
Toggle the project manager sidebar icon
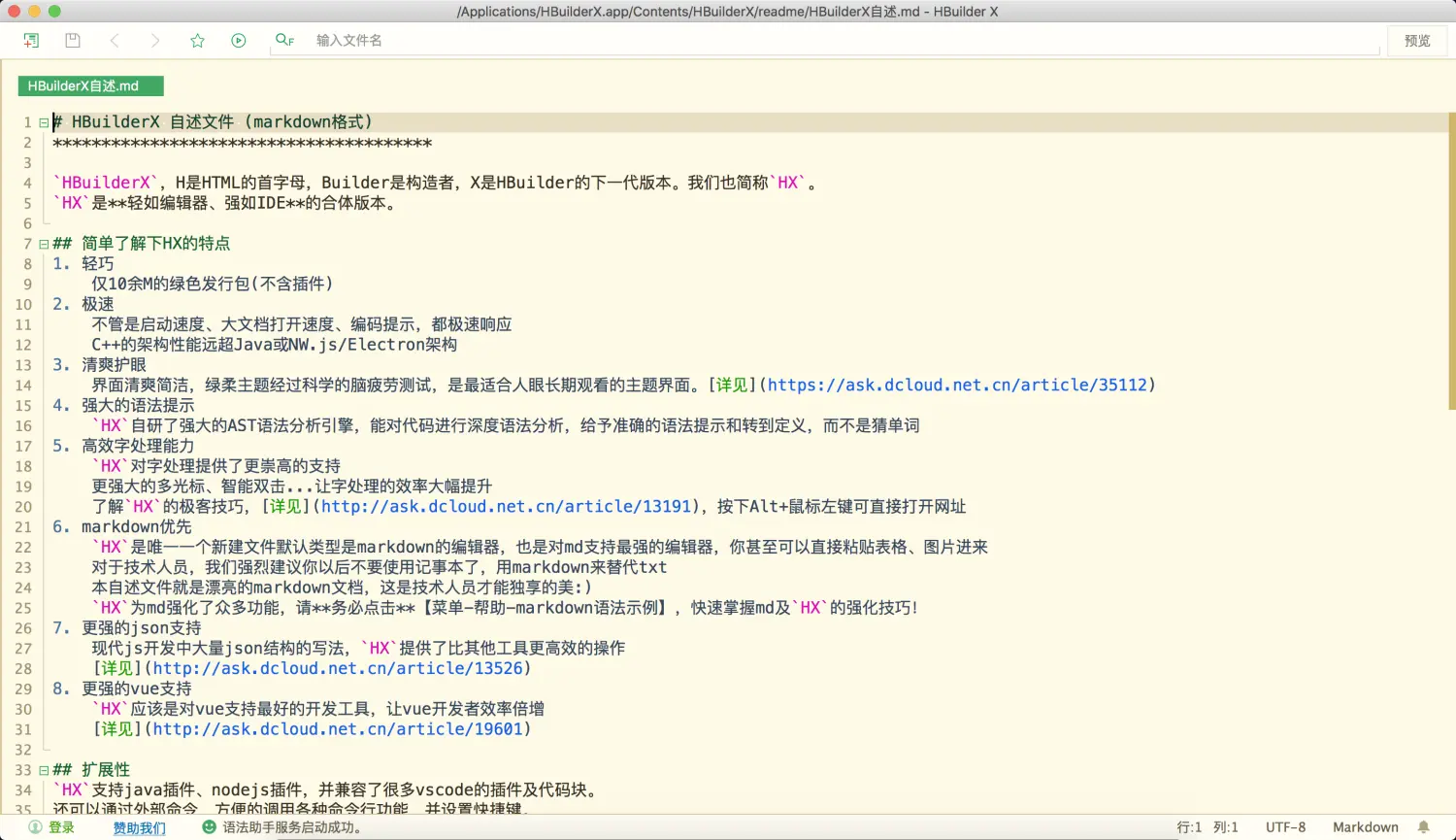point(31,40)
